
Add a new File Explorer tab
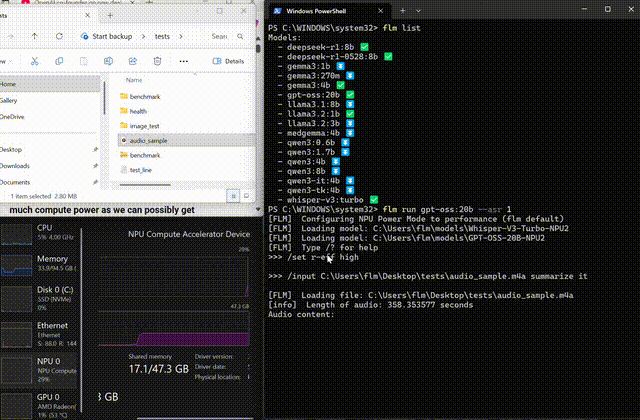[x=110, y=16]
